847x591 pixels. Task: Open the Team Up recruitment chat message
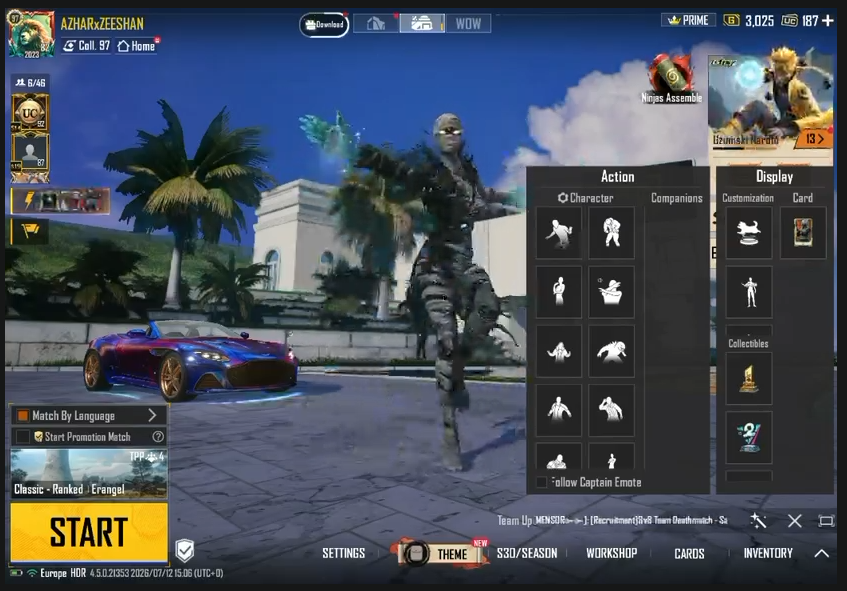[612, 520]
